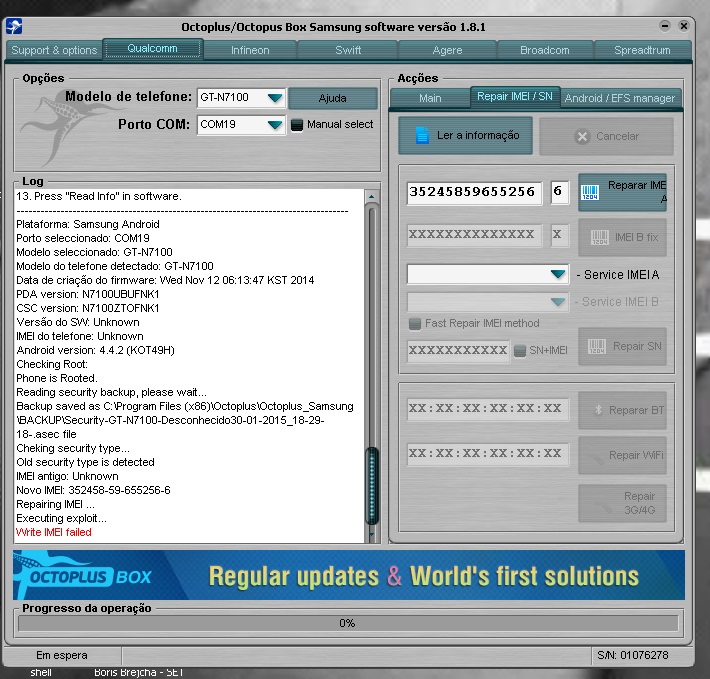Click the blue document icon on Ler a informação
The image size is (710, 679).
[x=422, y=135]
